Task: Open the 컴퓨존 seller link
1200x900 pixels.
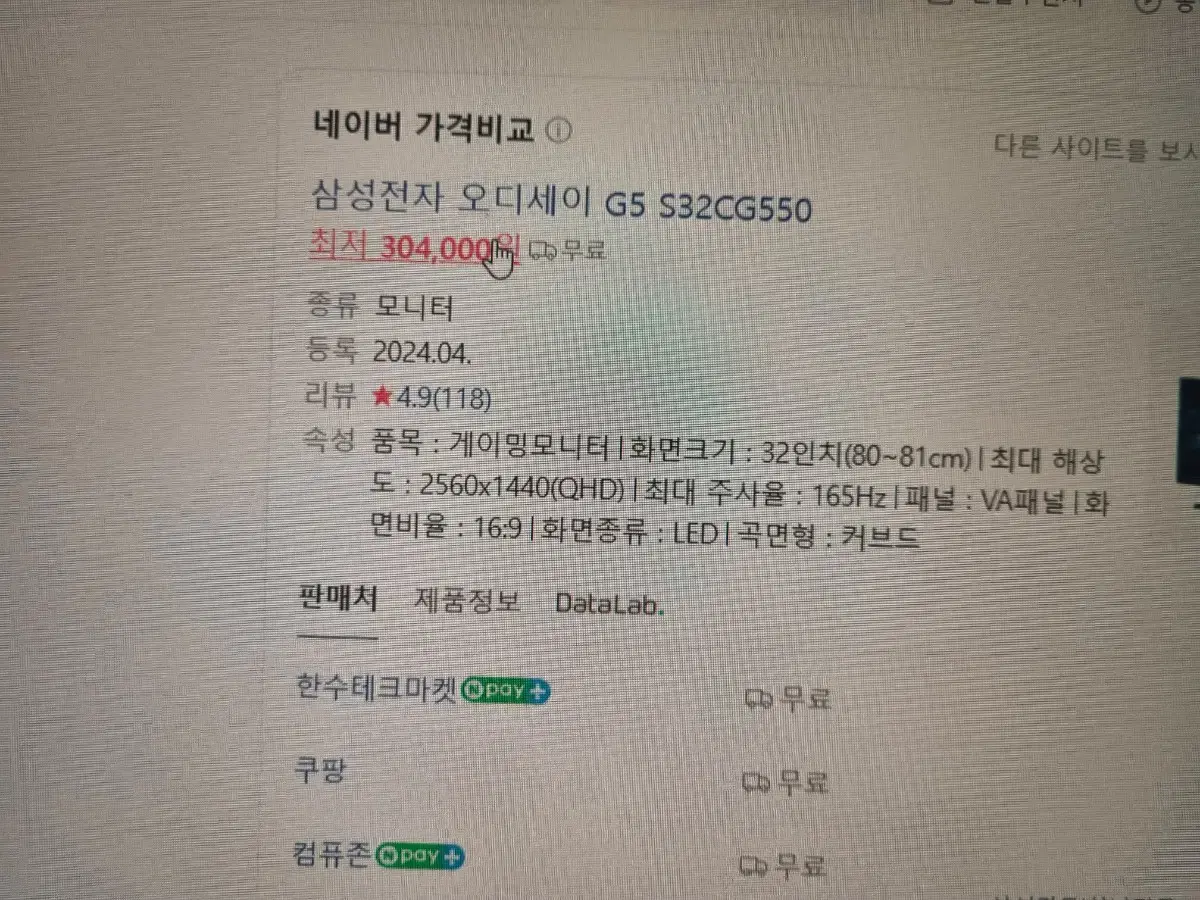Action: pos(332,856)
